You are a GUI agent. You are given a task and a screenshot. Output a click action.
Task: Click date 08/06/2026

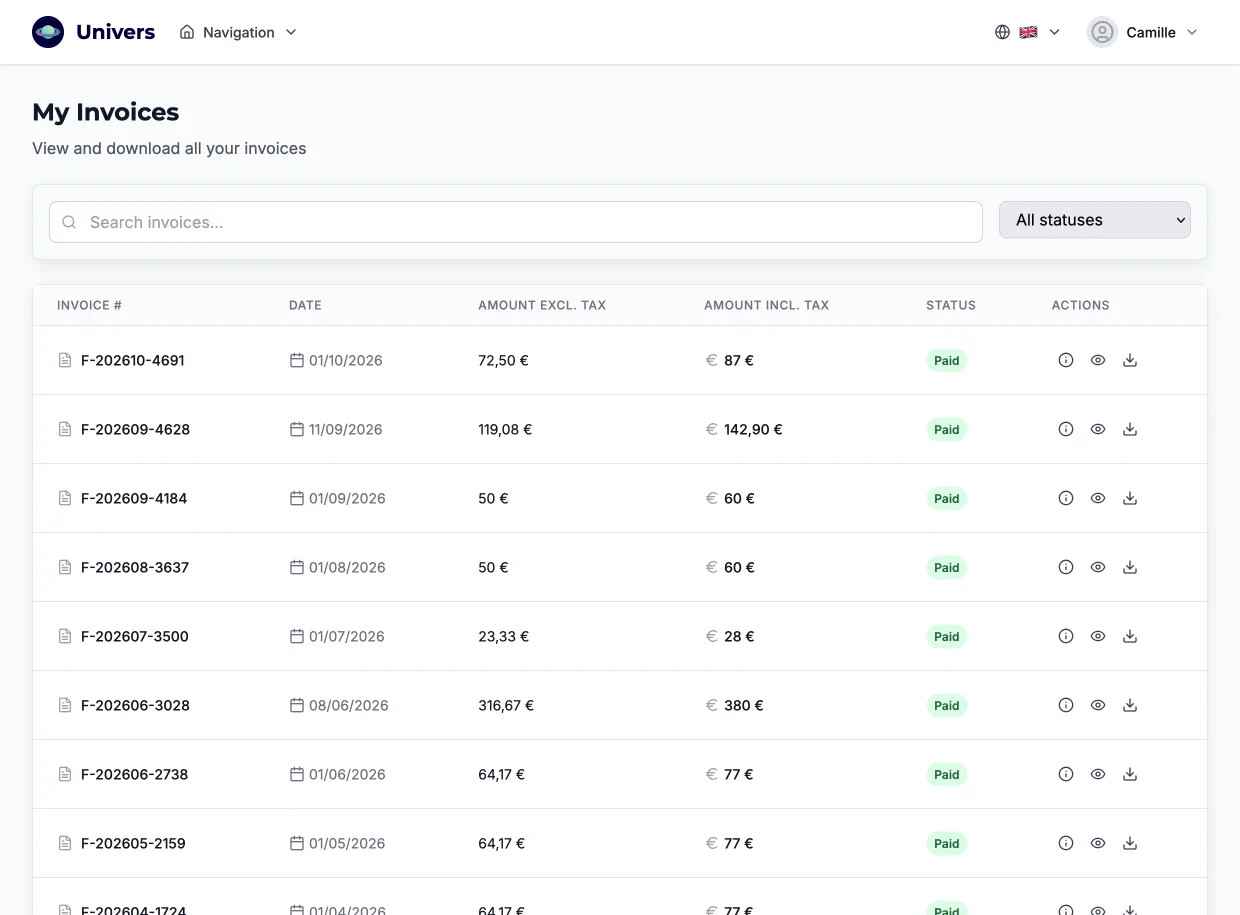click(x=349, y=705)
